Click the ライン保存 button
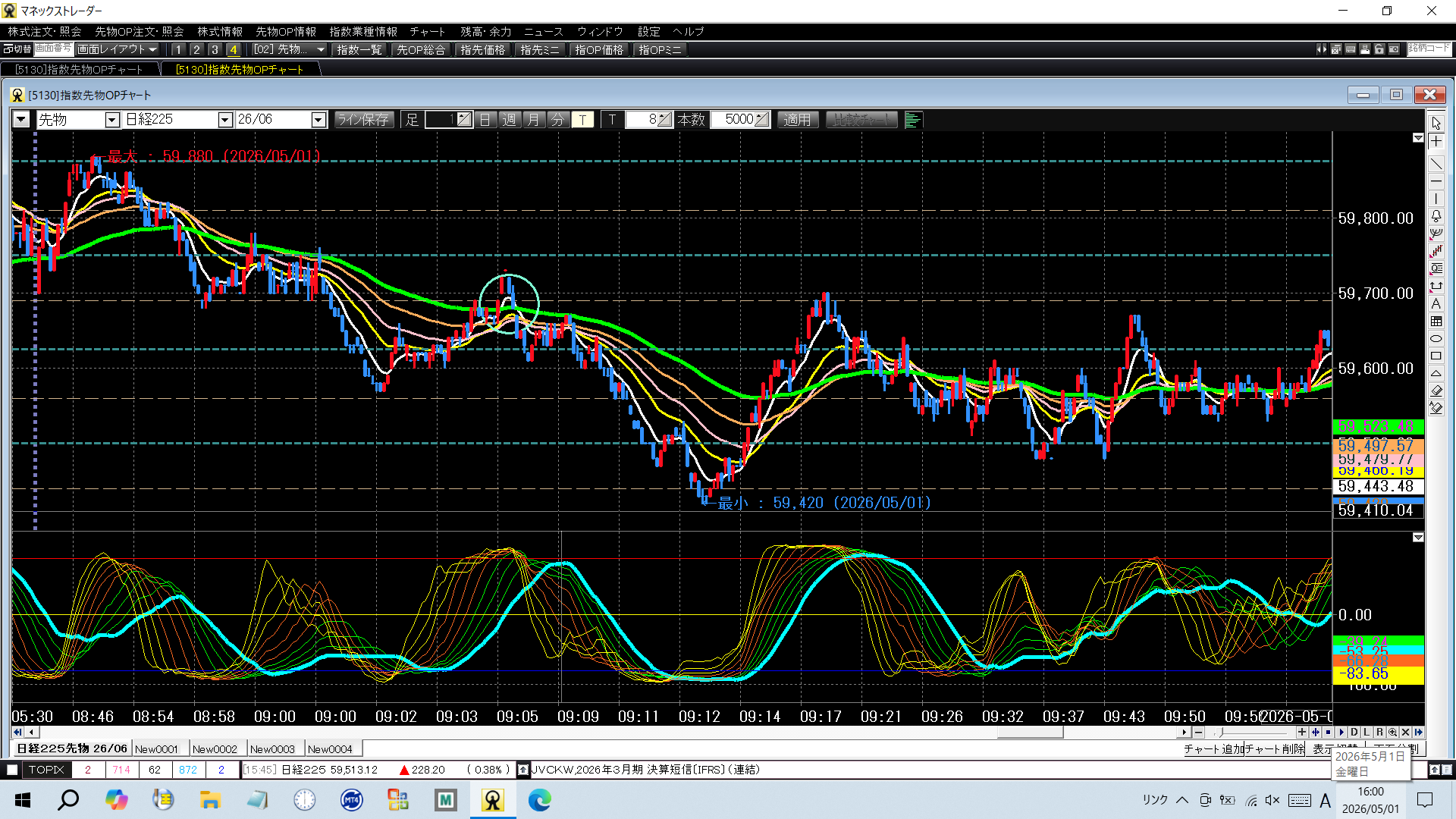Viewport: 1456px width, 819px height. point(363,120)
